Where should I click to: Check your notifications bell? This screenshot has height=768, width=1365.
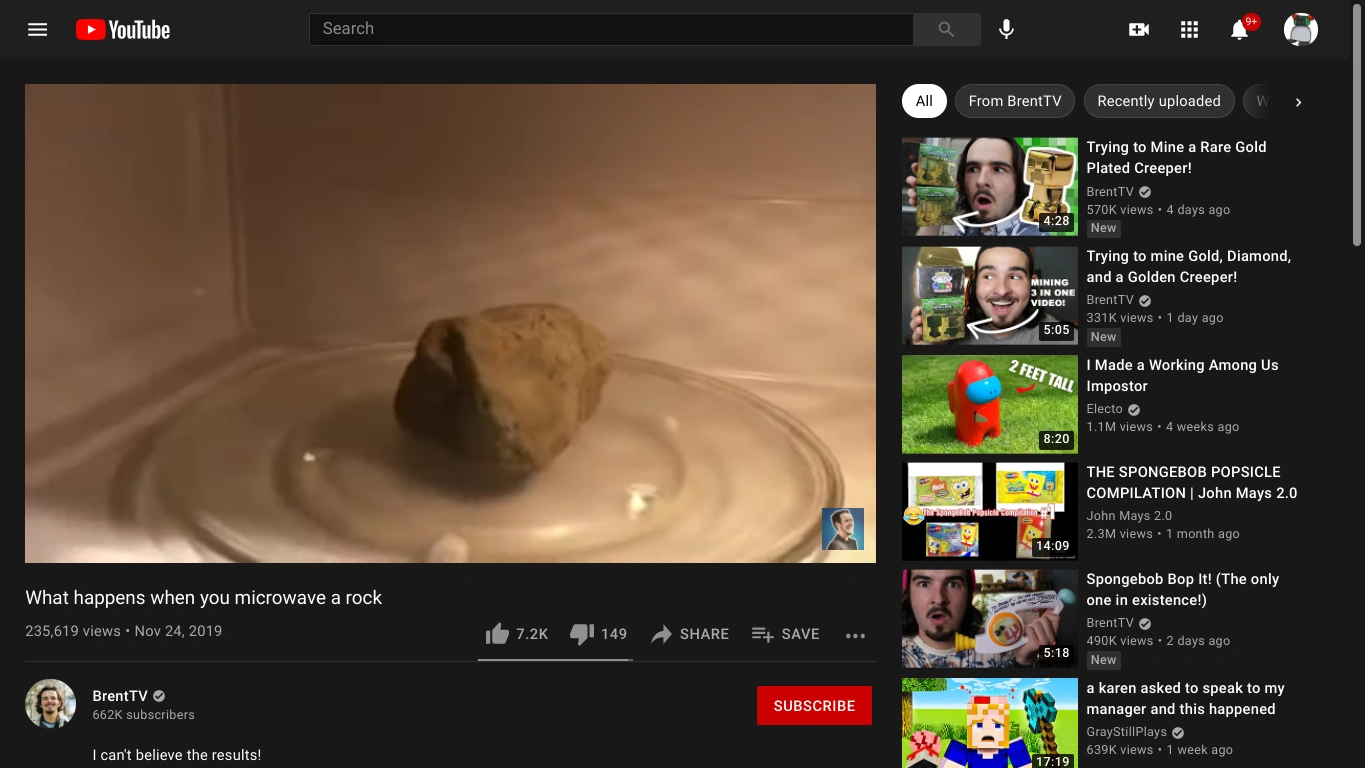pyautogui.click(x=1240, y=31)
